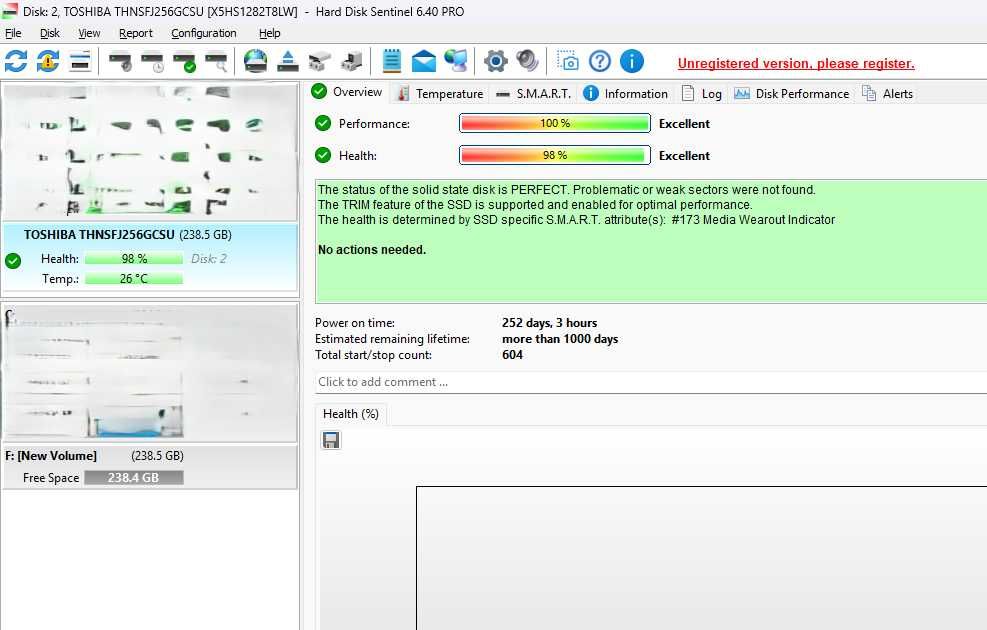Image resolution: width=987 pixels, height=630 pixels.
Task: Open settings via the gear icon
Action: click(x=495, y=61)
